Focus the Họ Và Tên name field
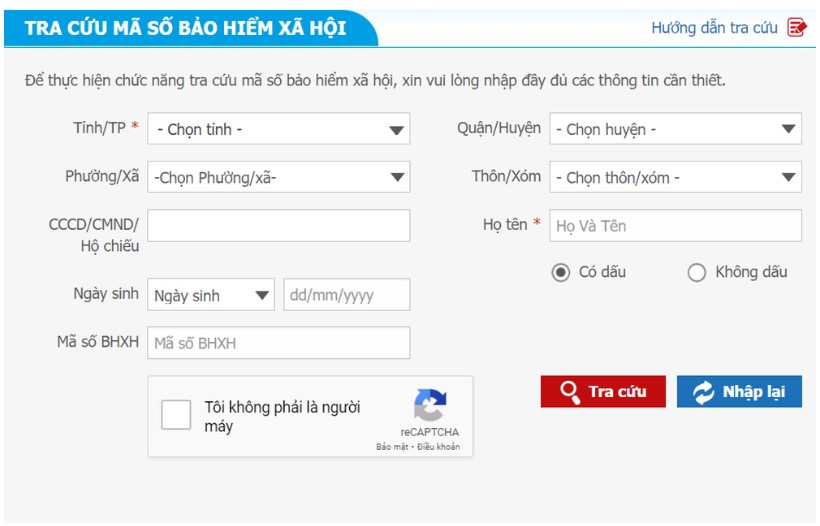820x526 pixels. pos(675,226)
